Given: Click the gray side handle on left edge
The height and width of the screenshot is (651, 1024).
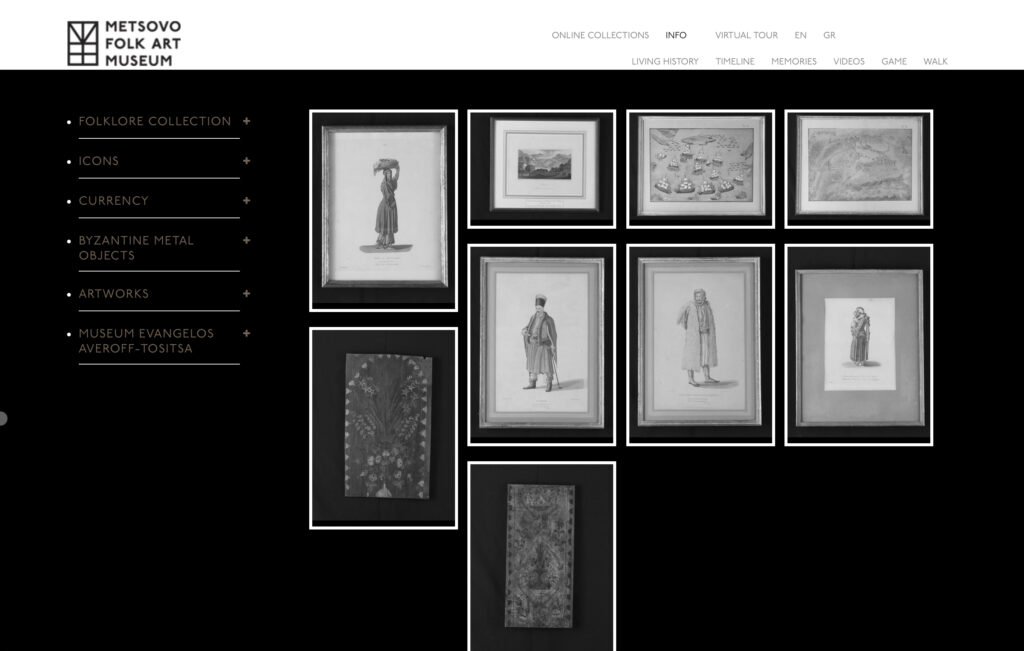Looking at the screenshot, I should (3, 418).
